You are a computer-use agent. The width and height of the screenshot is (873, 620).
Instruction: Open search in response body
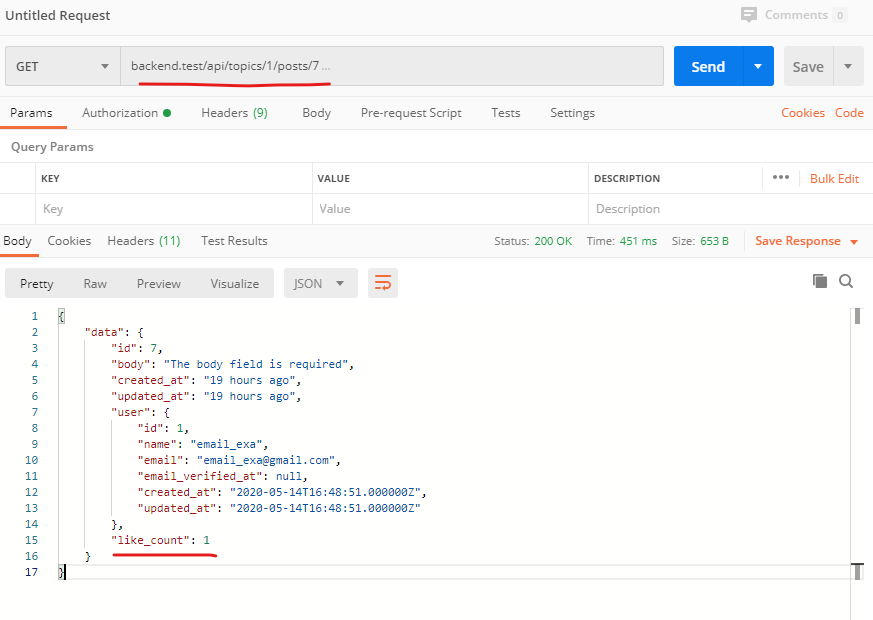click(x=846, y=282)
